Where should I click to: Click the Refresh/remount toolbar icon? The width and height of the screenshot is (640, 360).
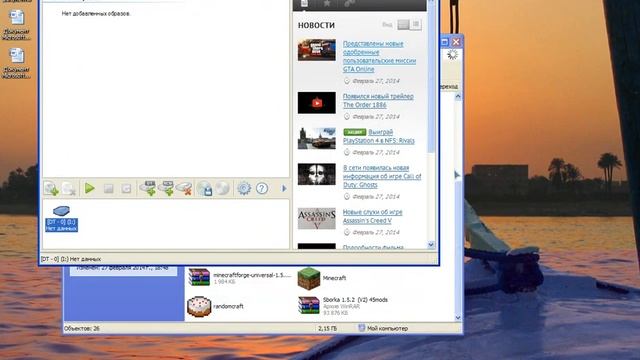tap(126, 188)
